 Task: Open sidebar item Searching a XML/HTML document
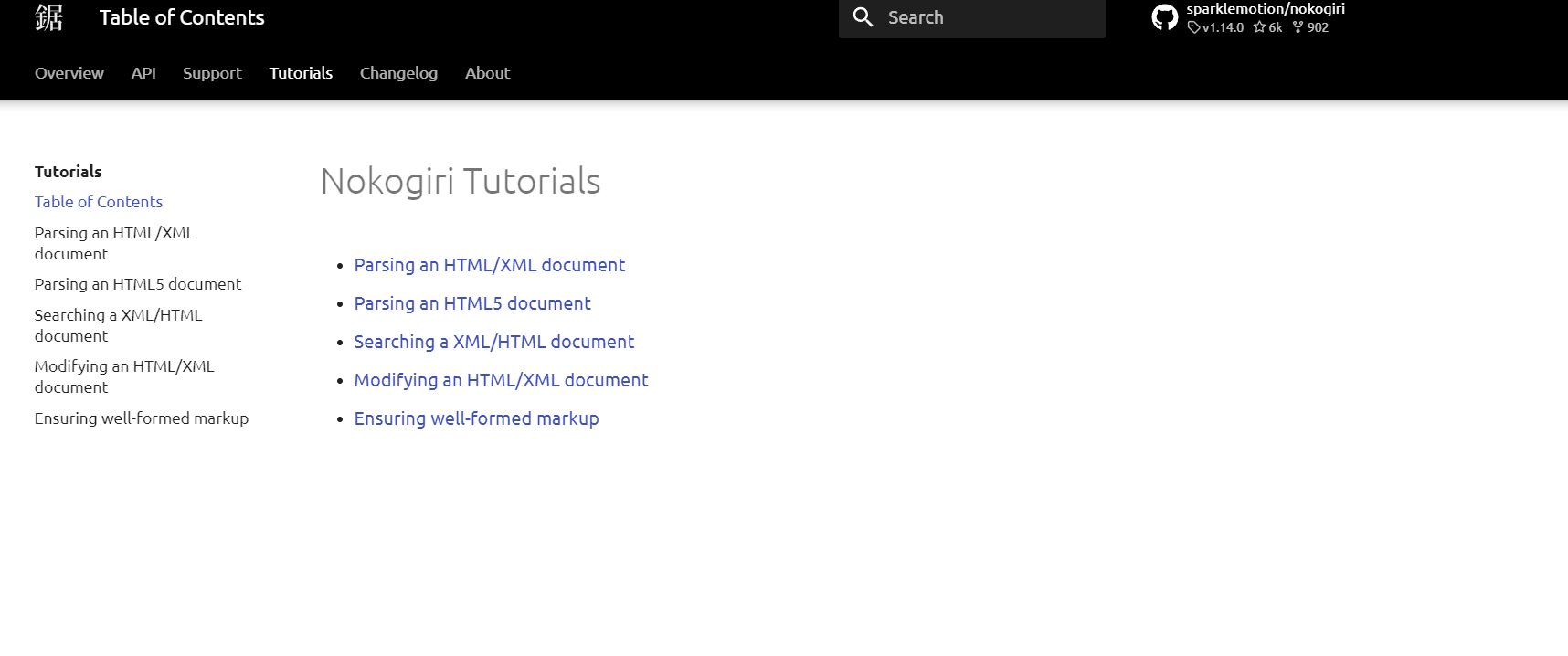click(x=118, y=325)
